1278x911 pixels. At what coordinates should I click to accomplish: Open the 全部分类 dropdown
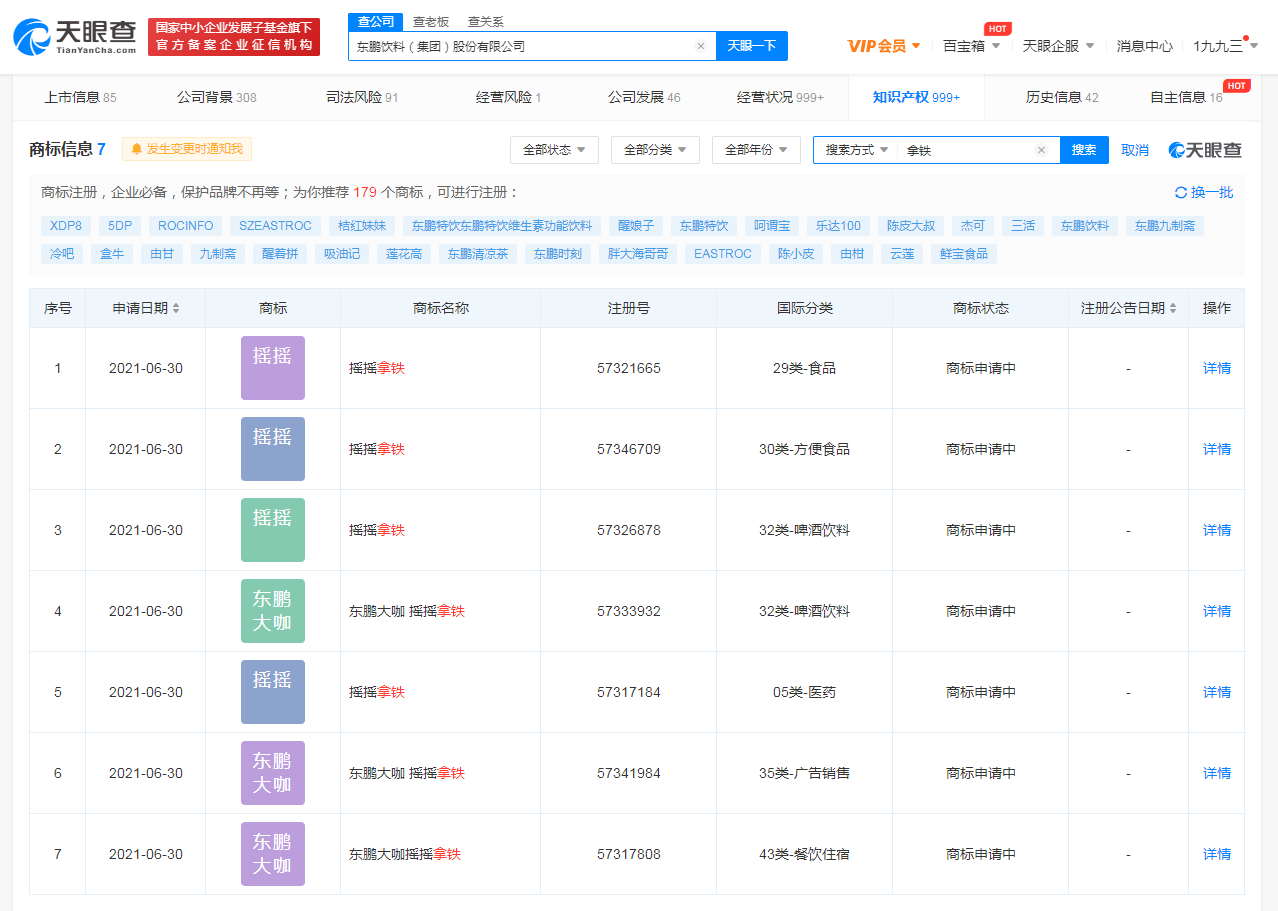coord(655,150)
